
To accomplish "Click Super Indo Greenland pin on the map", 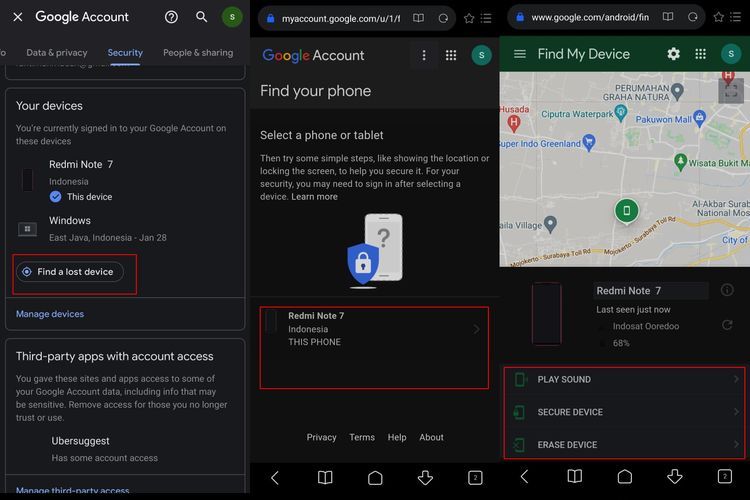I will click(x=589, y=143).
